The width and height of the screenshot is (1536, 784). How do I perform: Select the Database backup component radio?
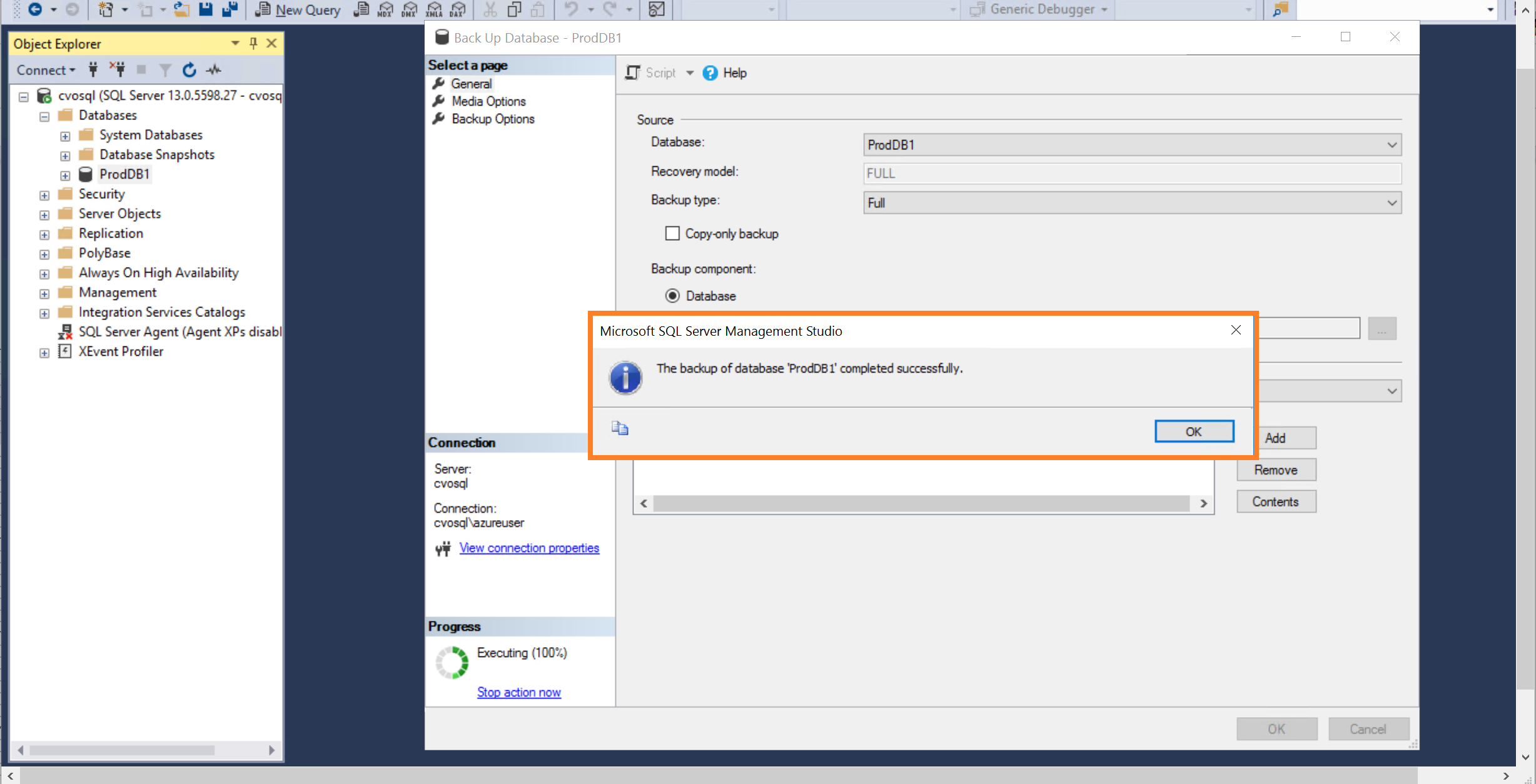point(672,296)
